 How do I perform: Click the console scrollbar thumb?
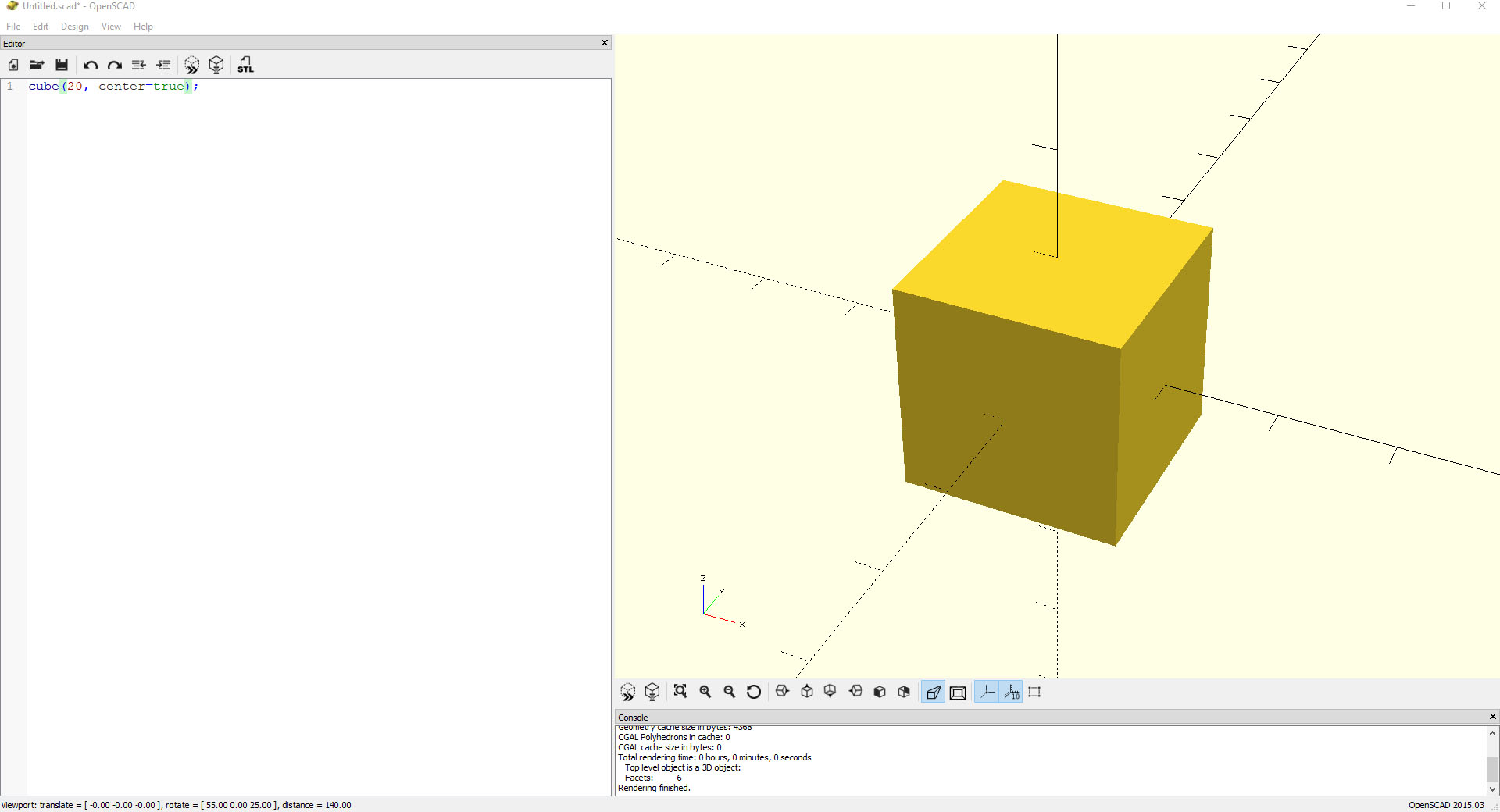coord(1493,770)
